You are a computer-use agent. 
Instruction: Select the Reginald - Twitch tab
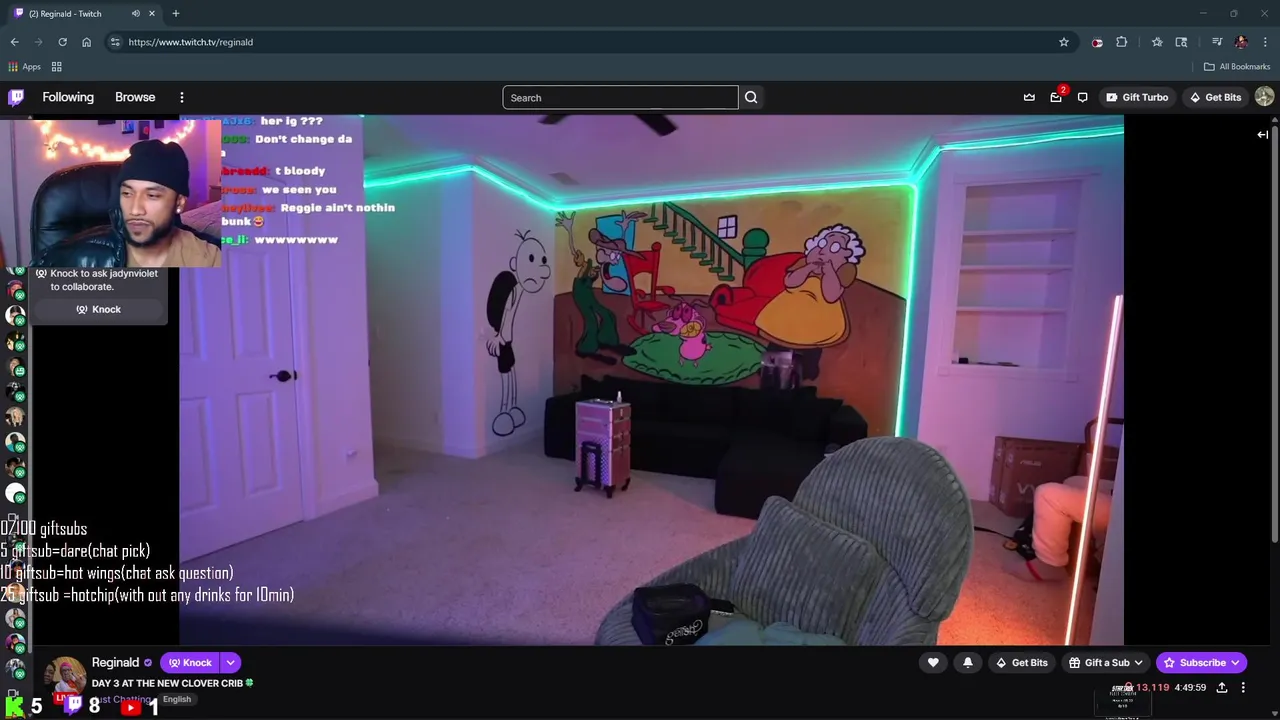(x=84, y=14)
